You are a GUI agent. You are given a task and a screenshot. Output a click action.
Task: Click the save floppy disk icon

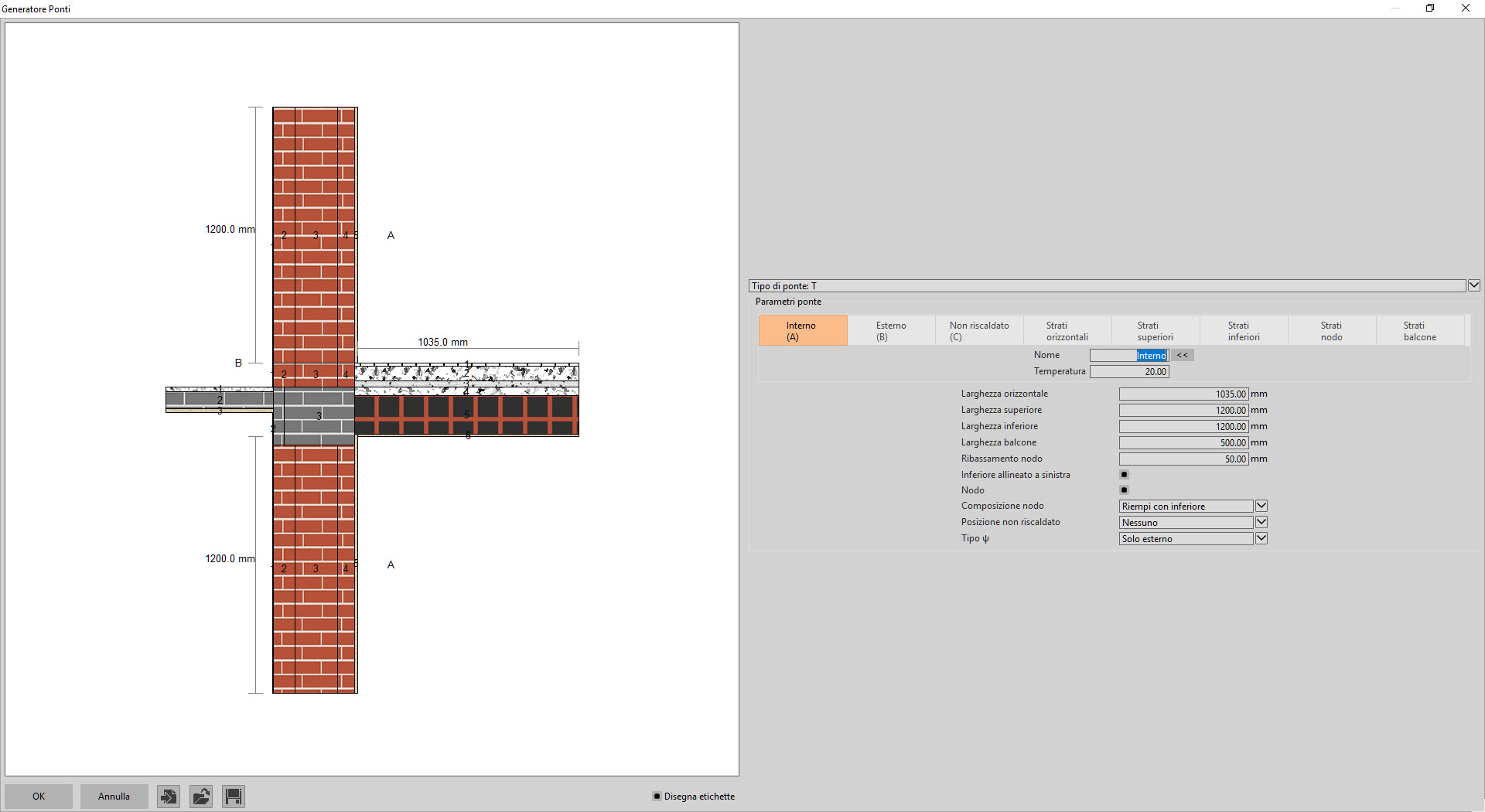click(x=234, y=796)
